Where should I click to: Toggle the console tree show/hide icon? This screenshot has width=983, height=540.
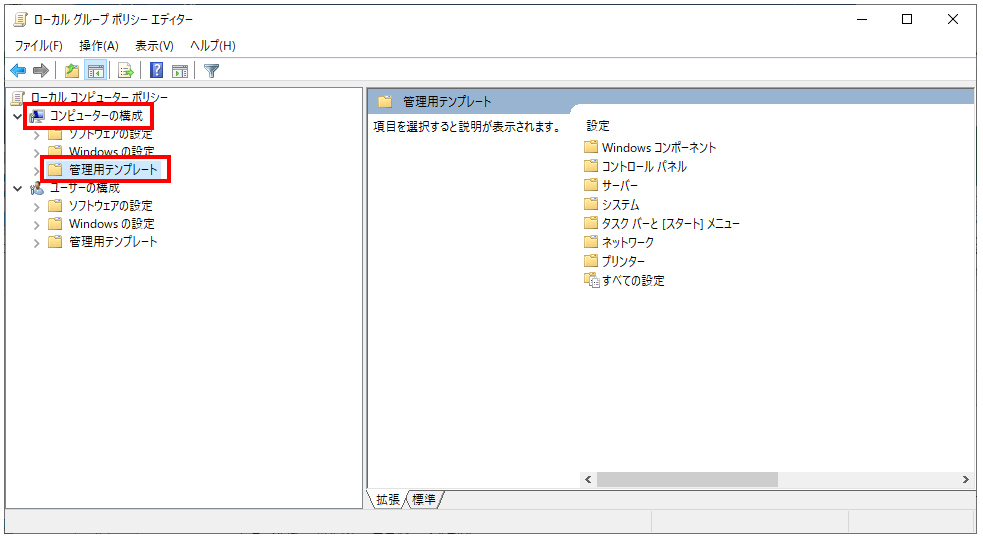(x=96, y=71)
